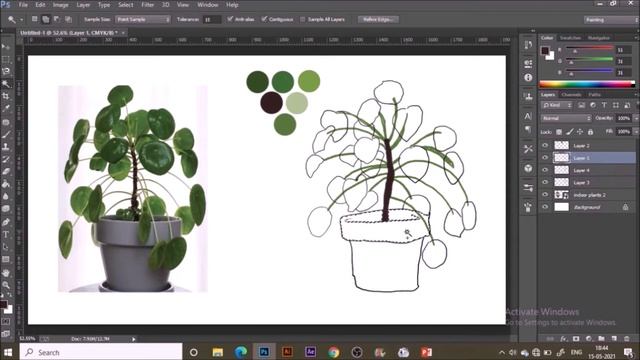The image size is (640, 360).
Task: Switch to the Channels tab
Action: pyautogui.click(x=571, y=94)
